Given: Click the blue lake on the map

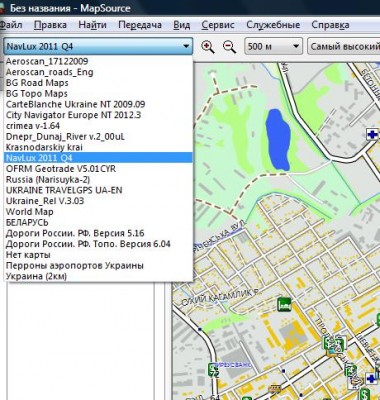Looking at the screenshot, I should pos(278,139).
